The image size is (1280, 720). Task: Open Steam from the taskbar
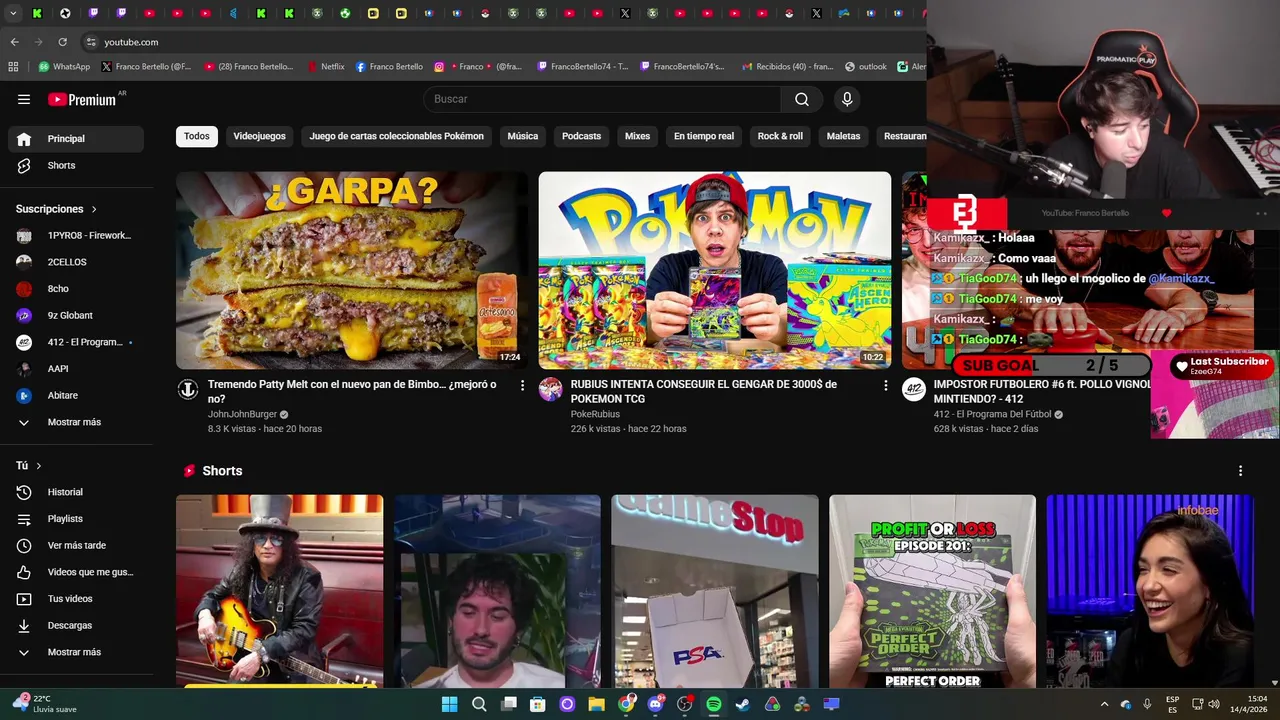pos(743,704)
